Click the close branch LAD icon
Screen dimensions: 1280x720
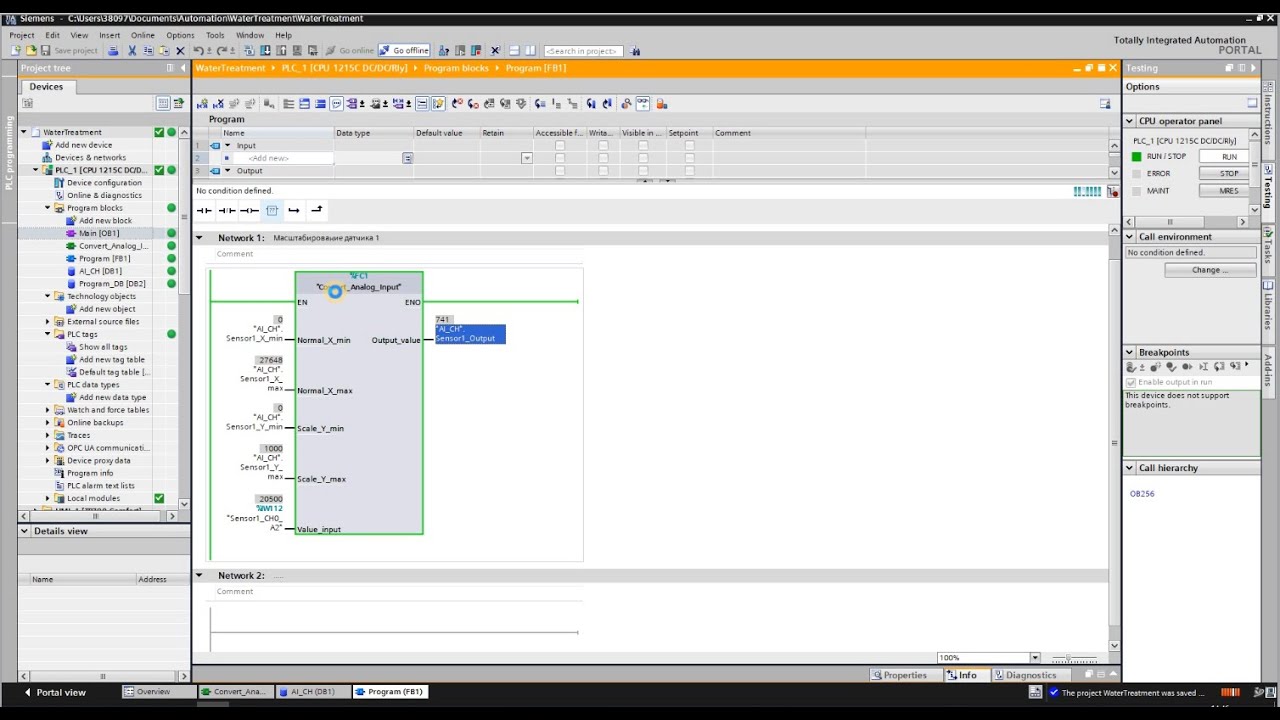coord(316,210)
